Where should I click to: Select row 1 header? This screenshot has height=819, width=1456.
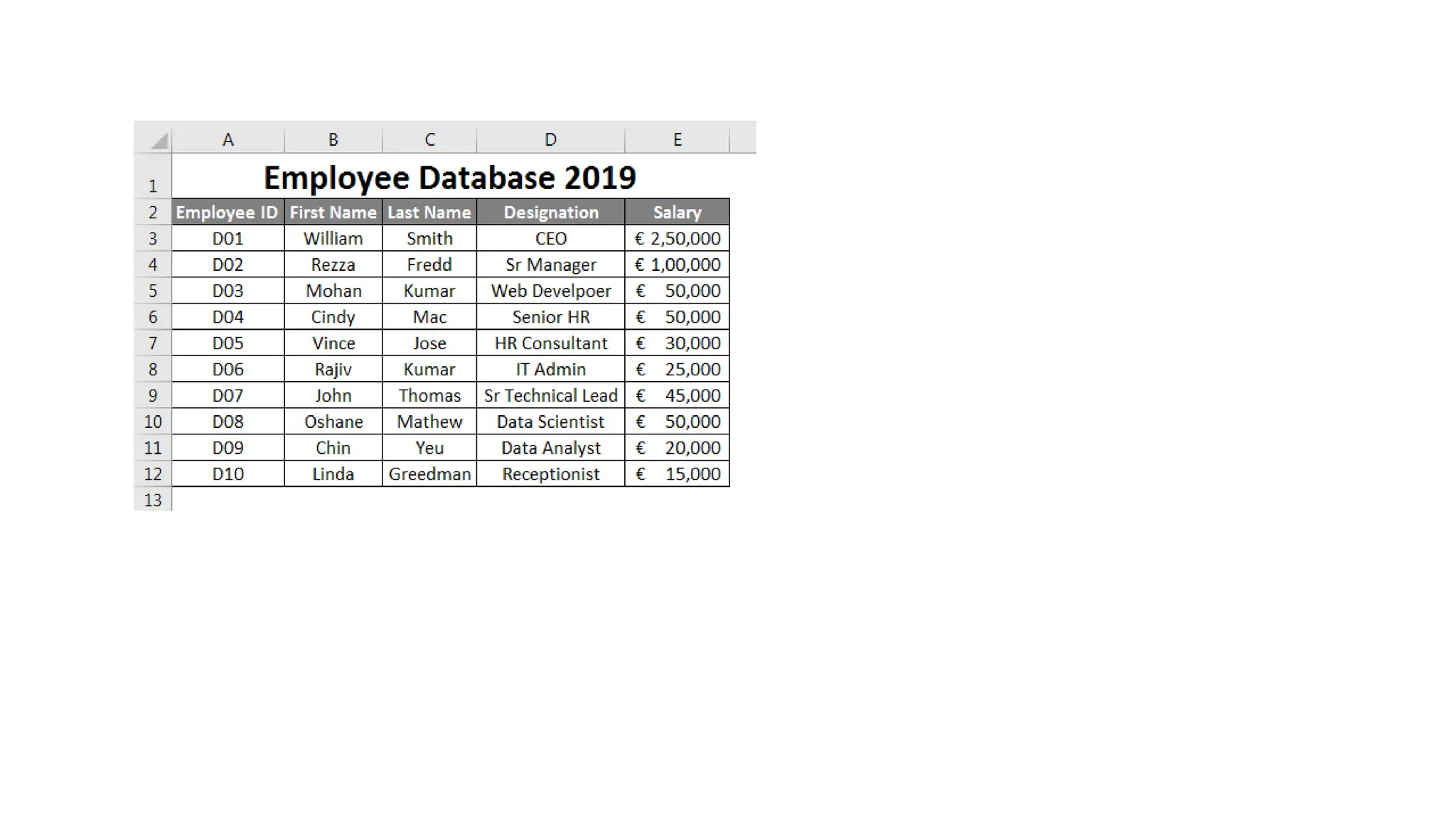coord(153,176)
